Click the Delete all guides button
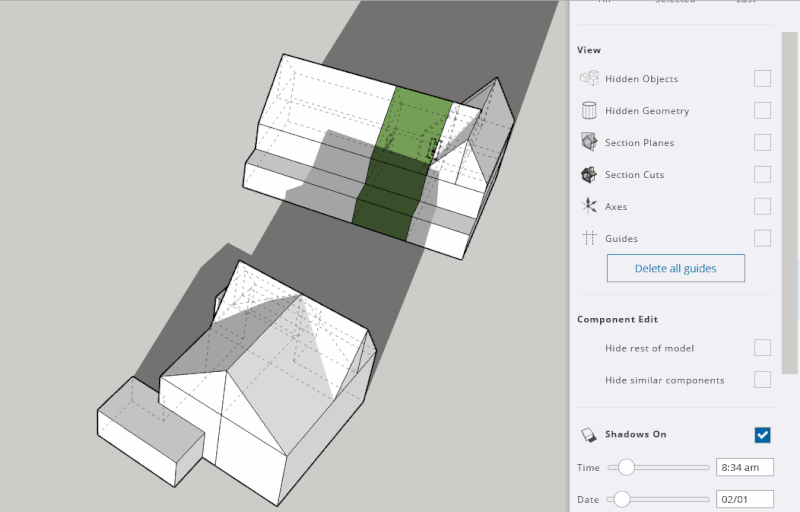The height and width of the screenshot is (512, 800). pos(676,268)
